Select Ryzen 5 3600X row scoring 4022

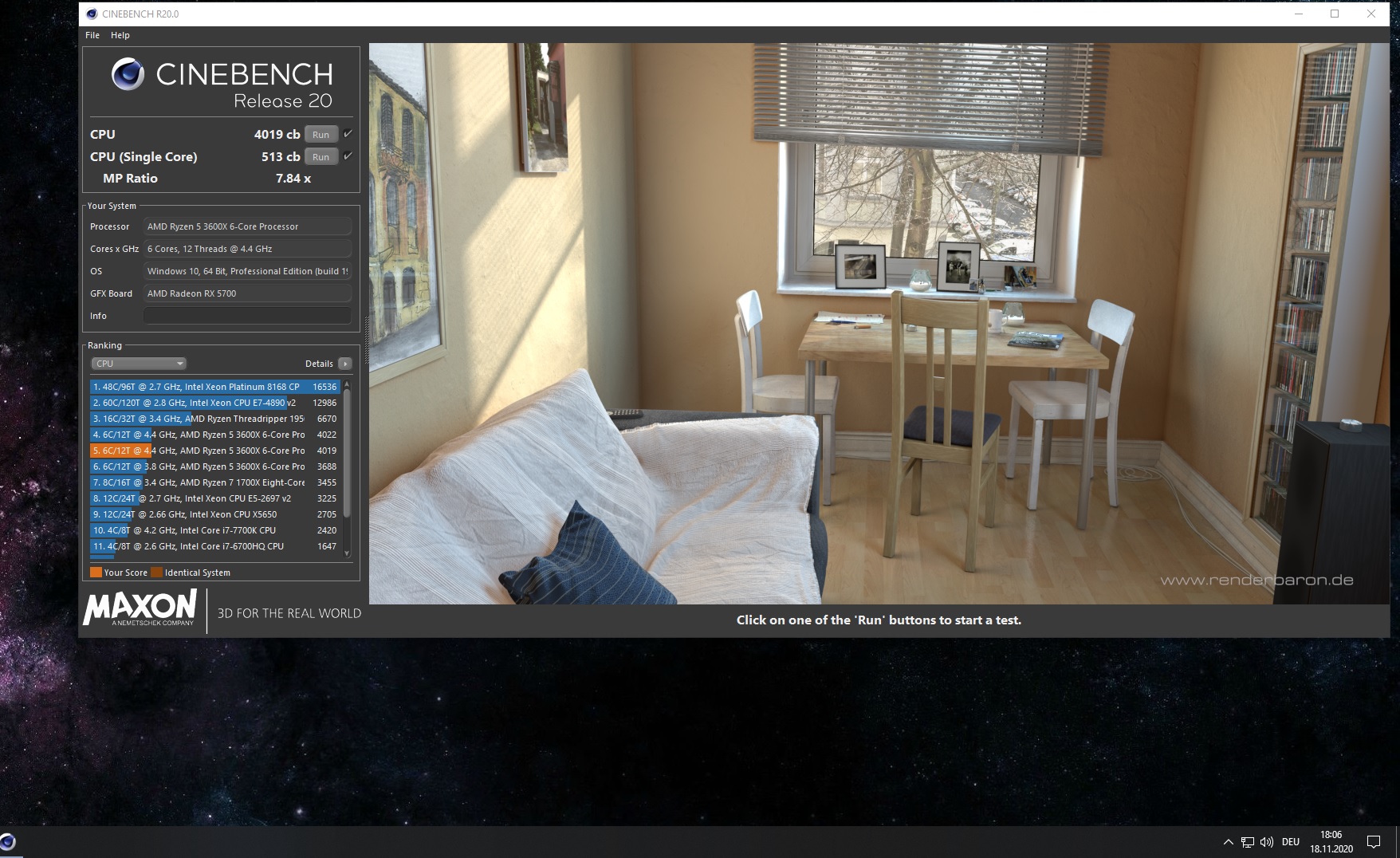coord(215,435)
